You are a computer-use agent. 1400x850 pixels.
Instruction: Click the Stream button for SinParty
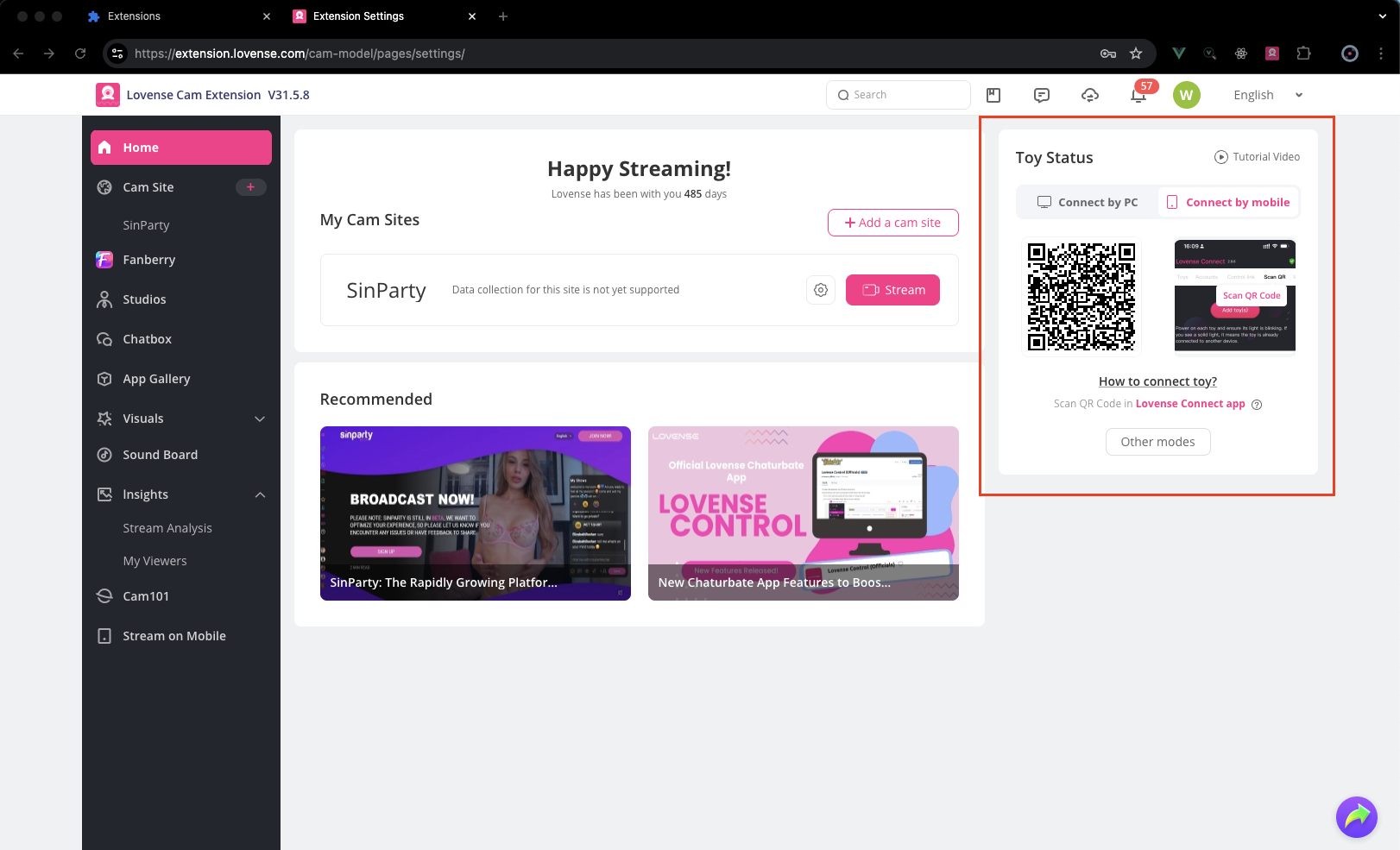[892, 290]
